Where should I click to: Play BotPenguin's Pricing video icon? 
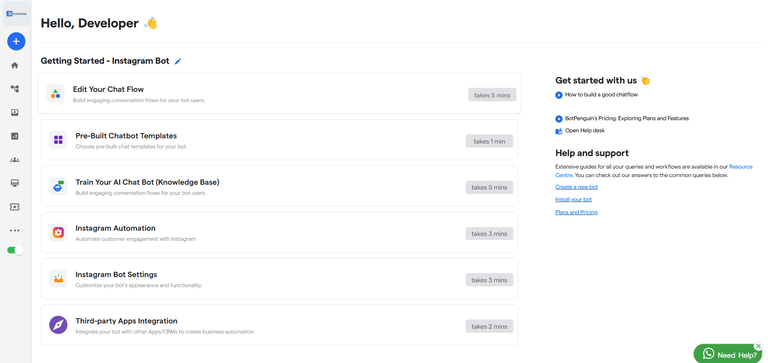point(559,119)
